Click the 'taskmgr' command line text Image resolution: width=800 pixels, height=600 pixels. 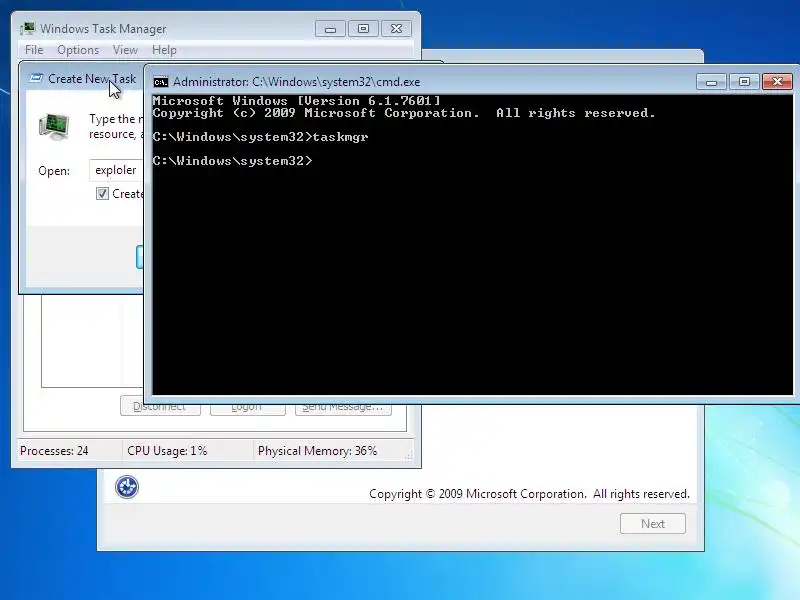coord(340,137)
